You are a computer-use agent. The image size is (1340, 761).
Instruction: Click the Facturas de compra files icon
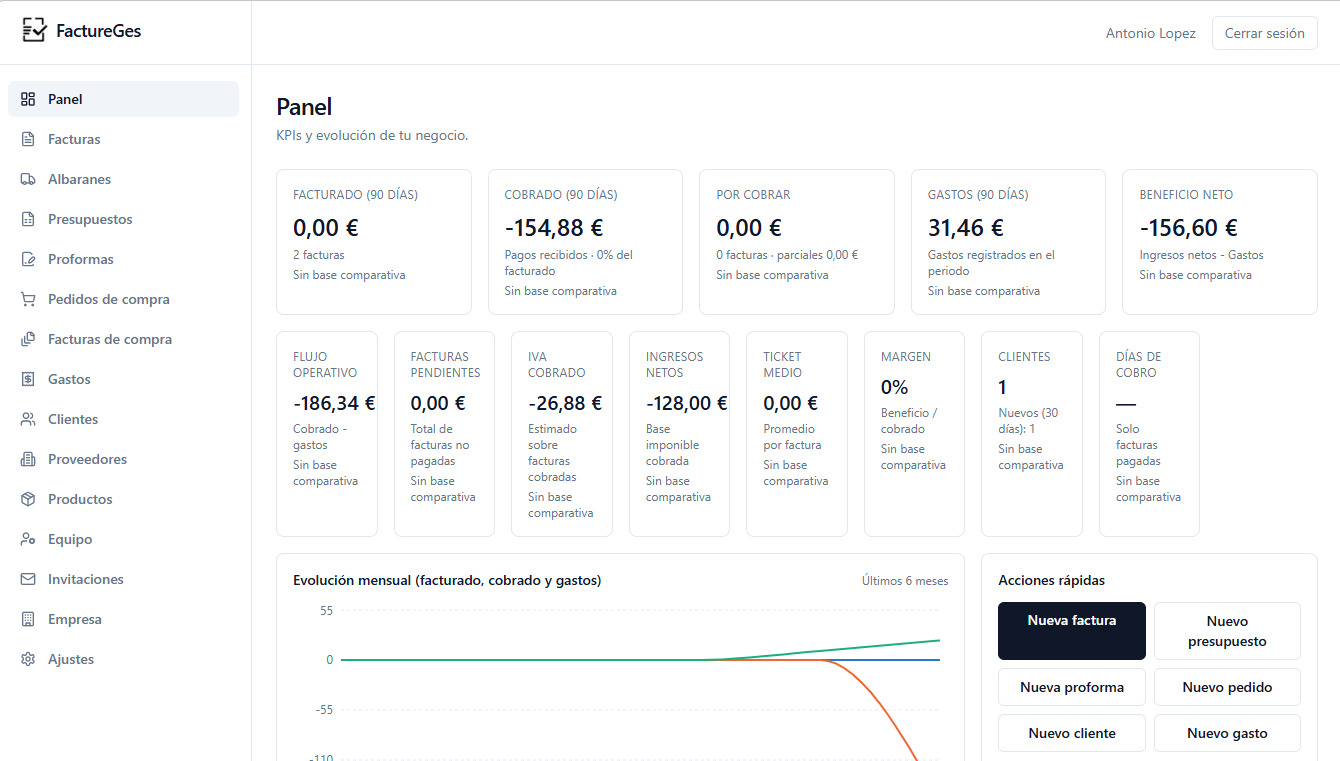point(28,339)
